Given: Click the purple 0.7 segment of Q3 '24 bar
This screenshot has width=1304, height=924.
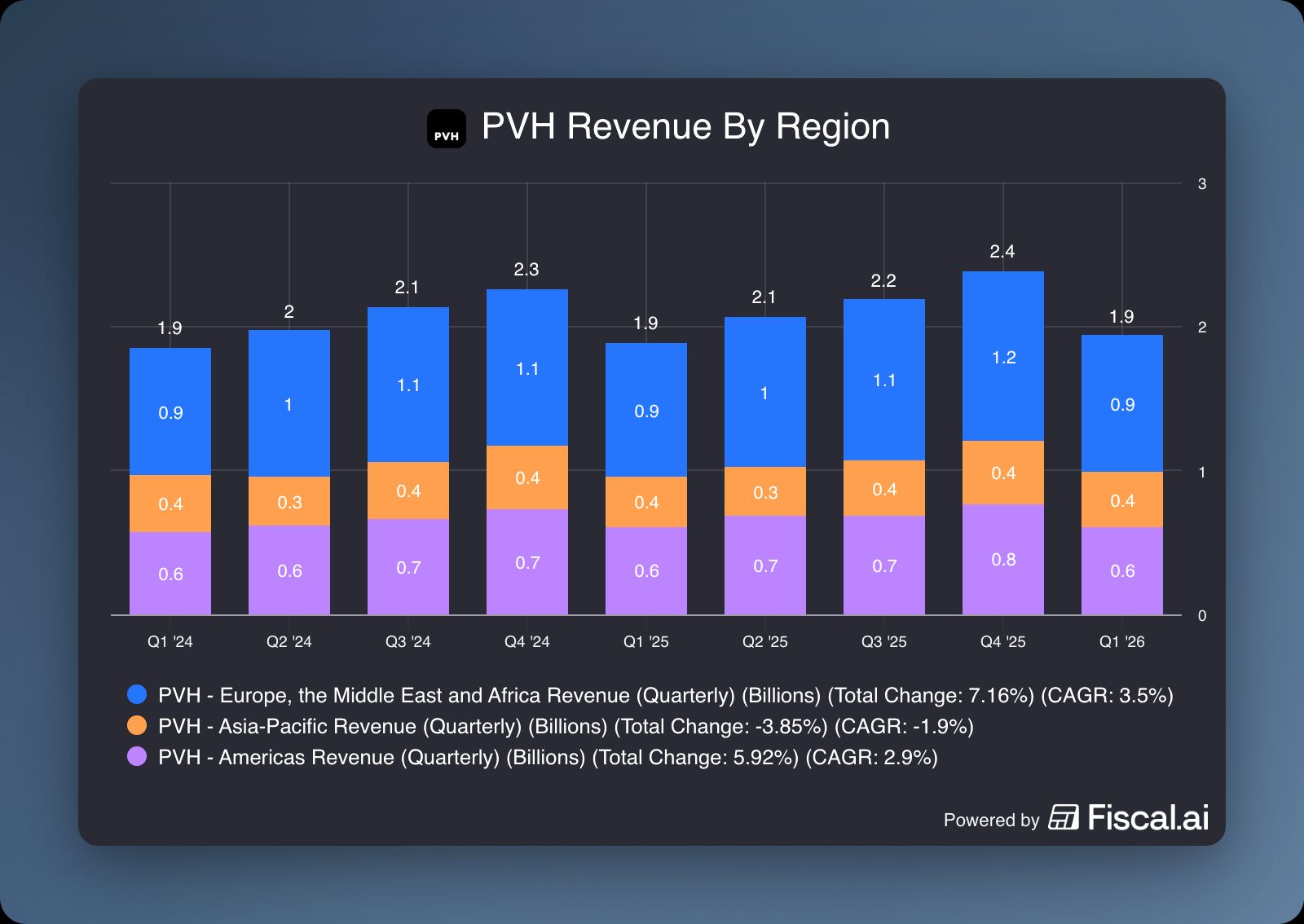Looking at the screenshot, I should coord(408,567).
